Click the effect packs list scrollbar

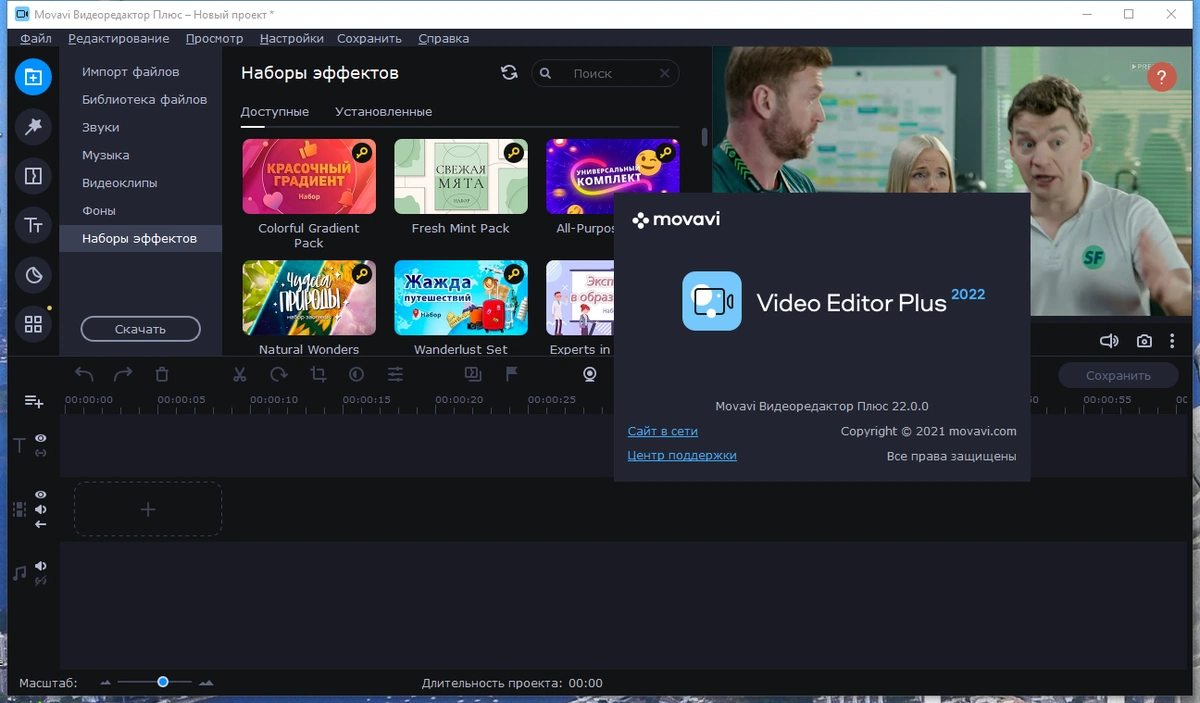[704, 137]
